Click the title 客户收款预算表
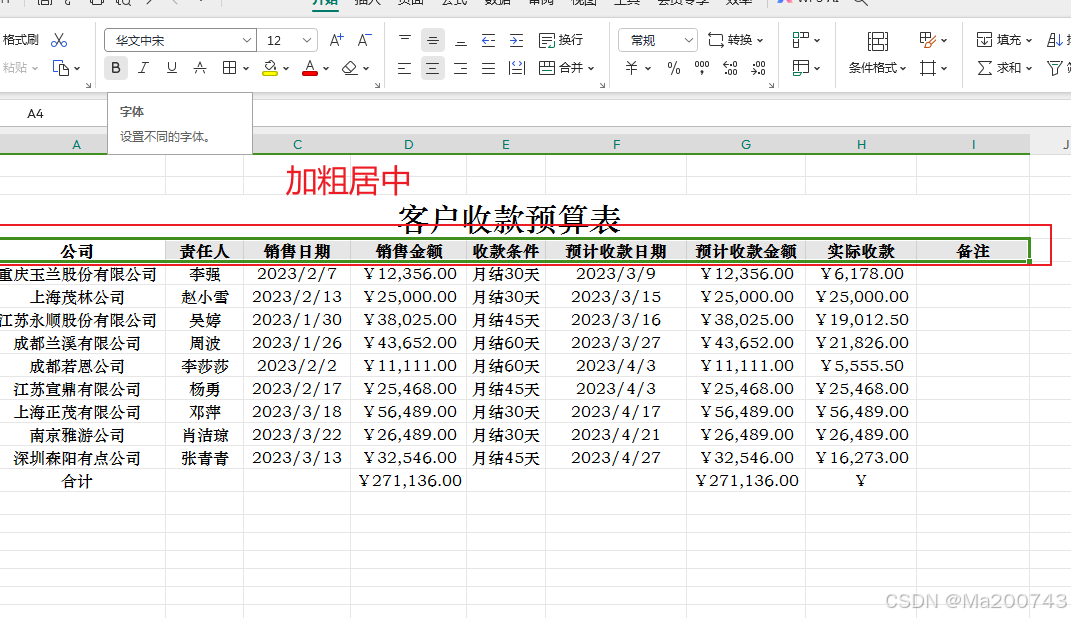 (510, 219)
